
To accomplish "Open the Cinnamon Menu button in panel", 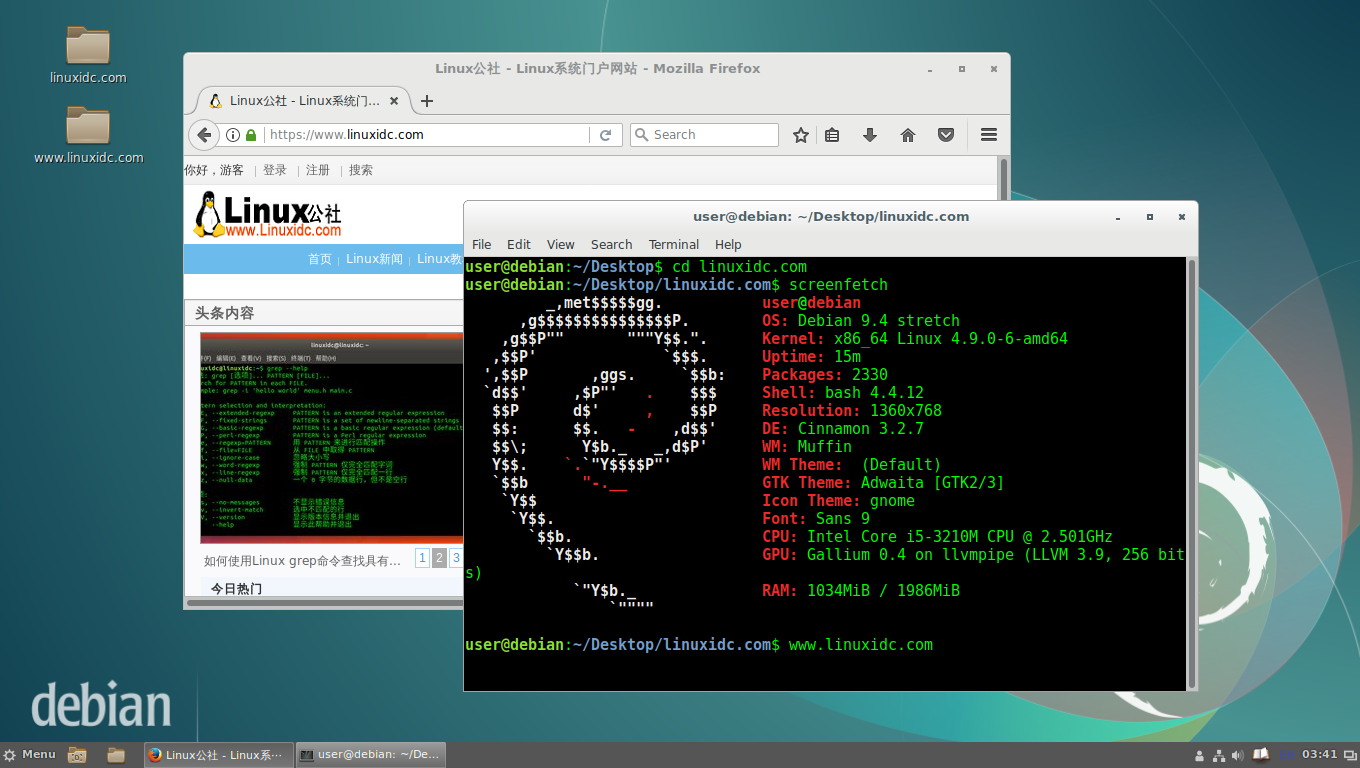I will coord(29,755).
